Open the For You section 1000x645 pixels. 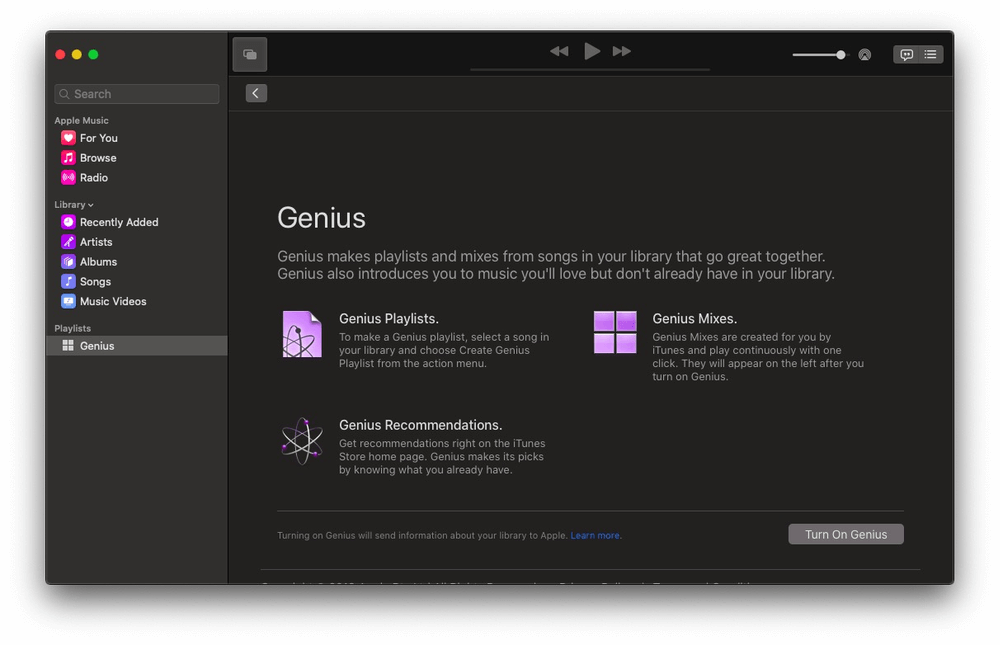98,138
